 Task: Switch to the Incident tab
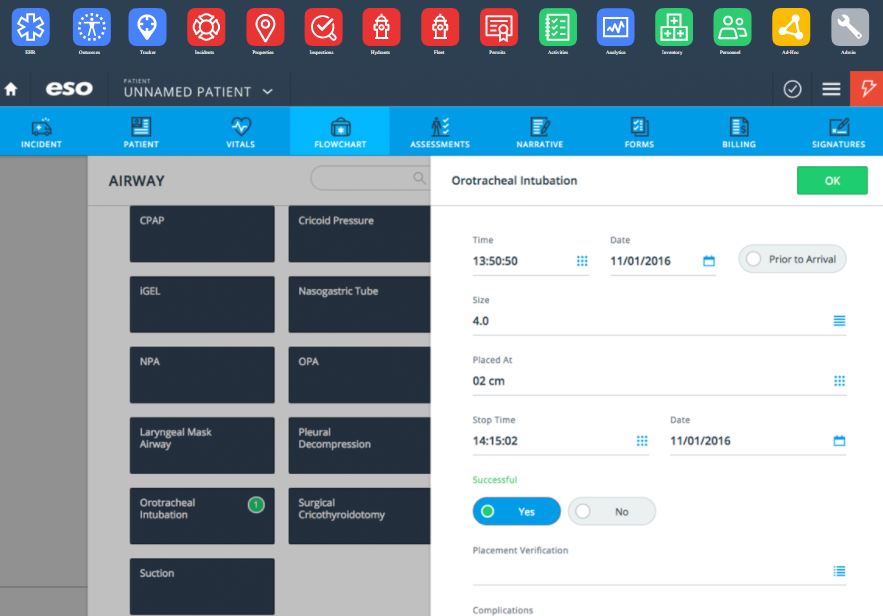coord(41,131)
